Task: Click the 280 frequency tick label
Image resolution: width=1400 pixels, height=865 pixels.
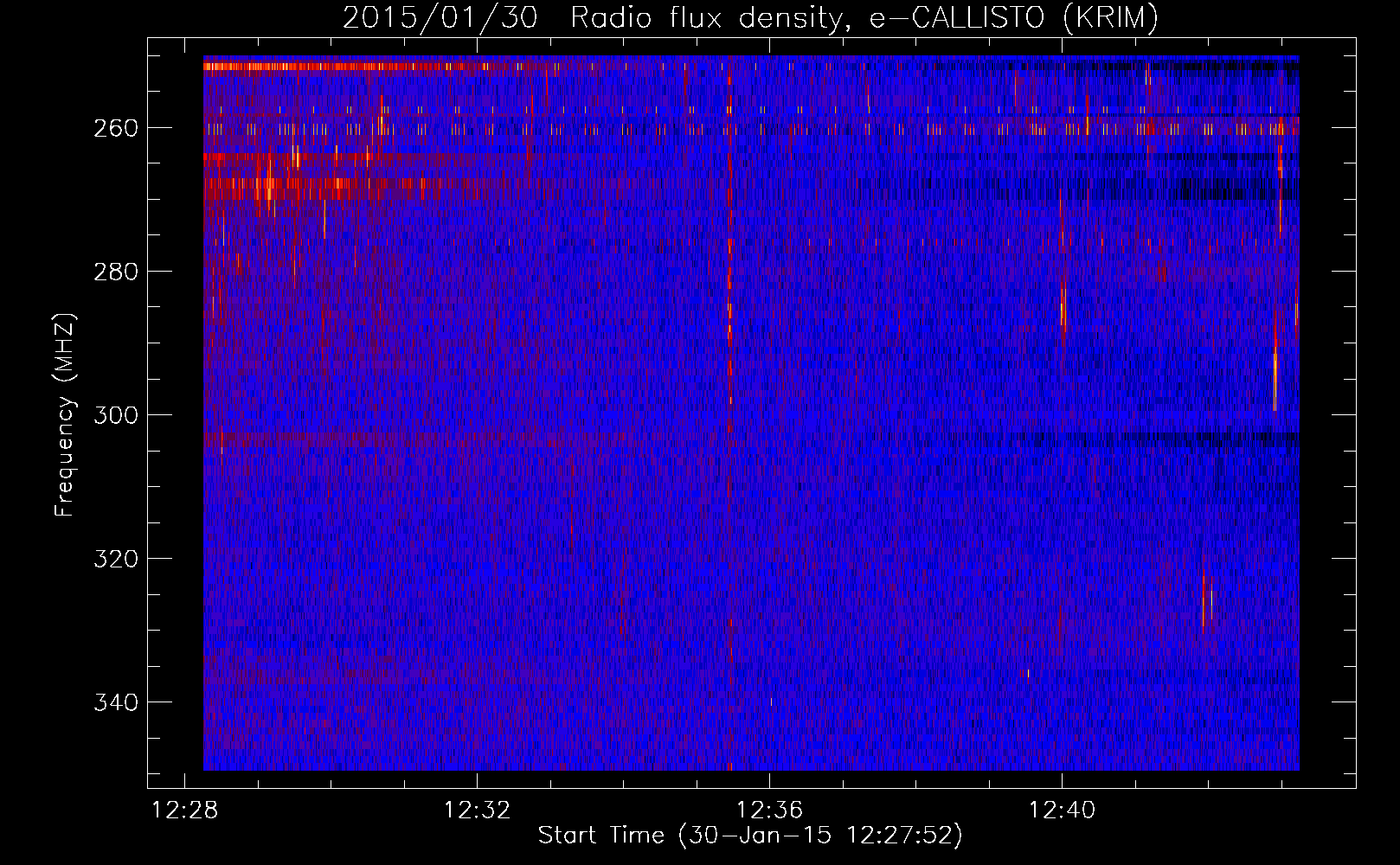Action: [115, 272]
